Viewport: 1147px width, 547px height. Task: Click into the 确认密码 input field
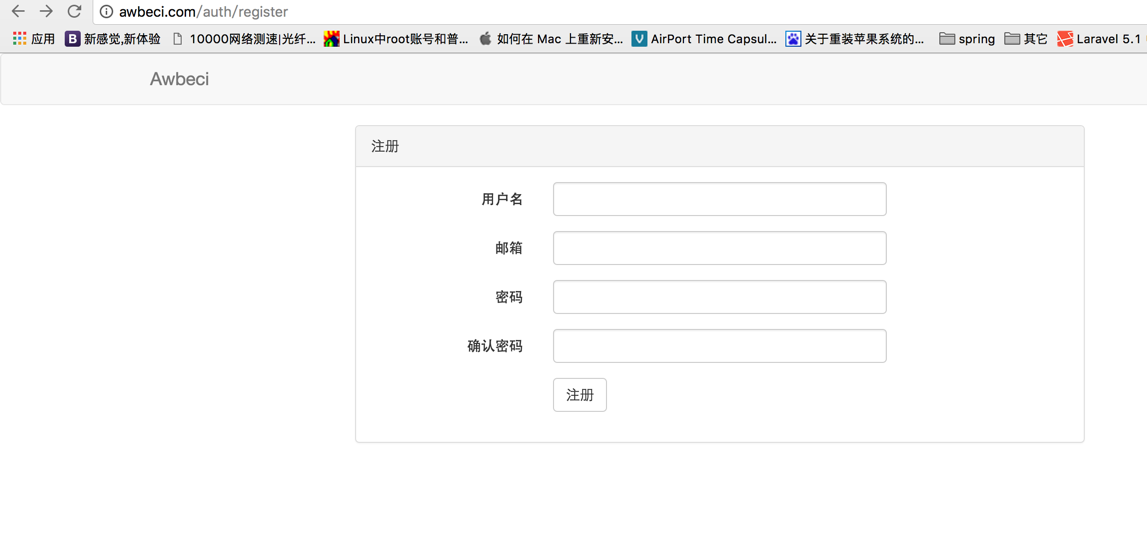pyautogui.click(x=720, y=346)
